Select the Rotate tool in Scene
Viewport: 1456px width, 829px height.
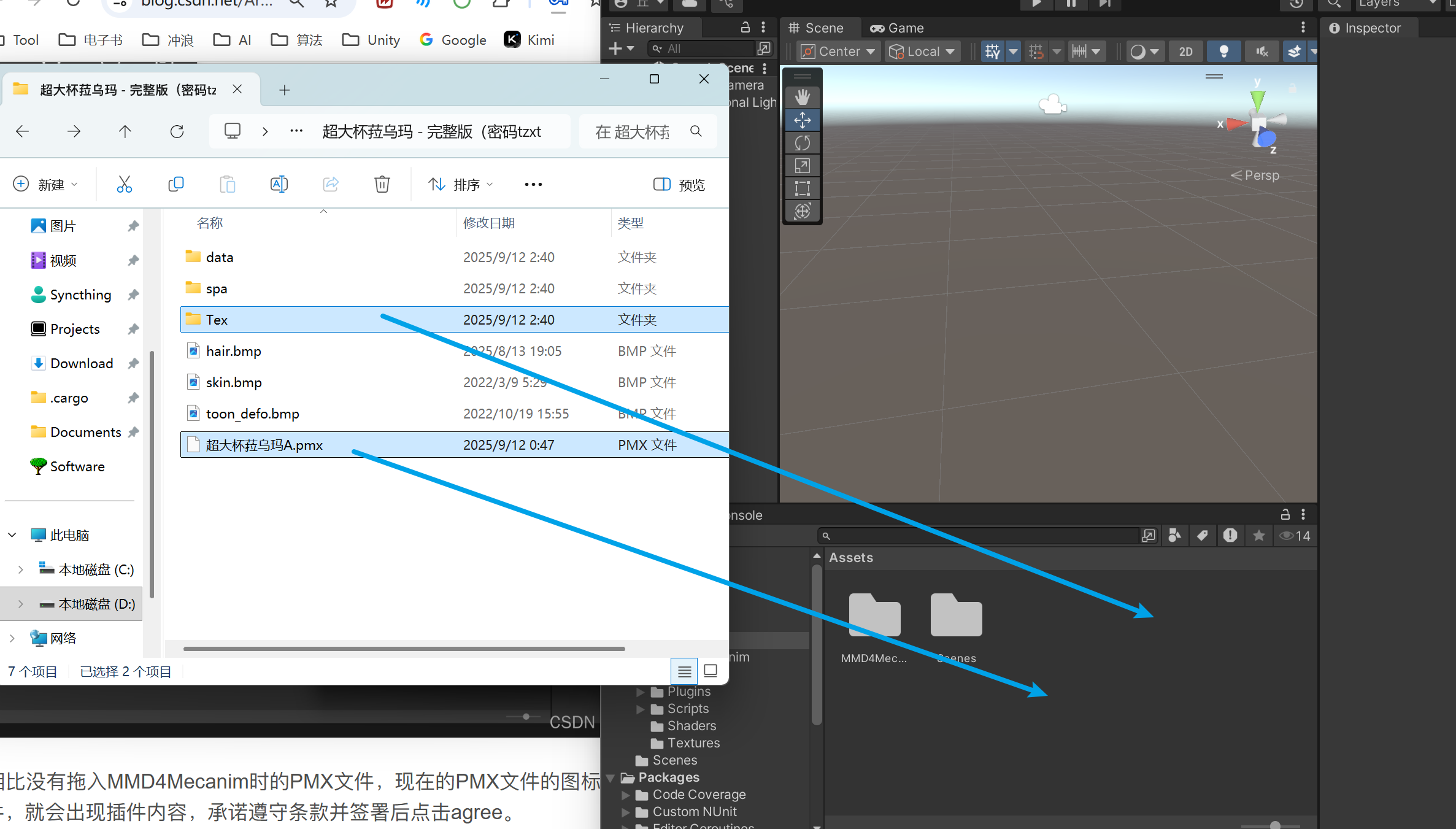pyautogui.click(x=802, y=143)
